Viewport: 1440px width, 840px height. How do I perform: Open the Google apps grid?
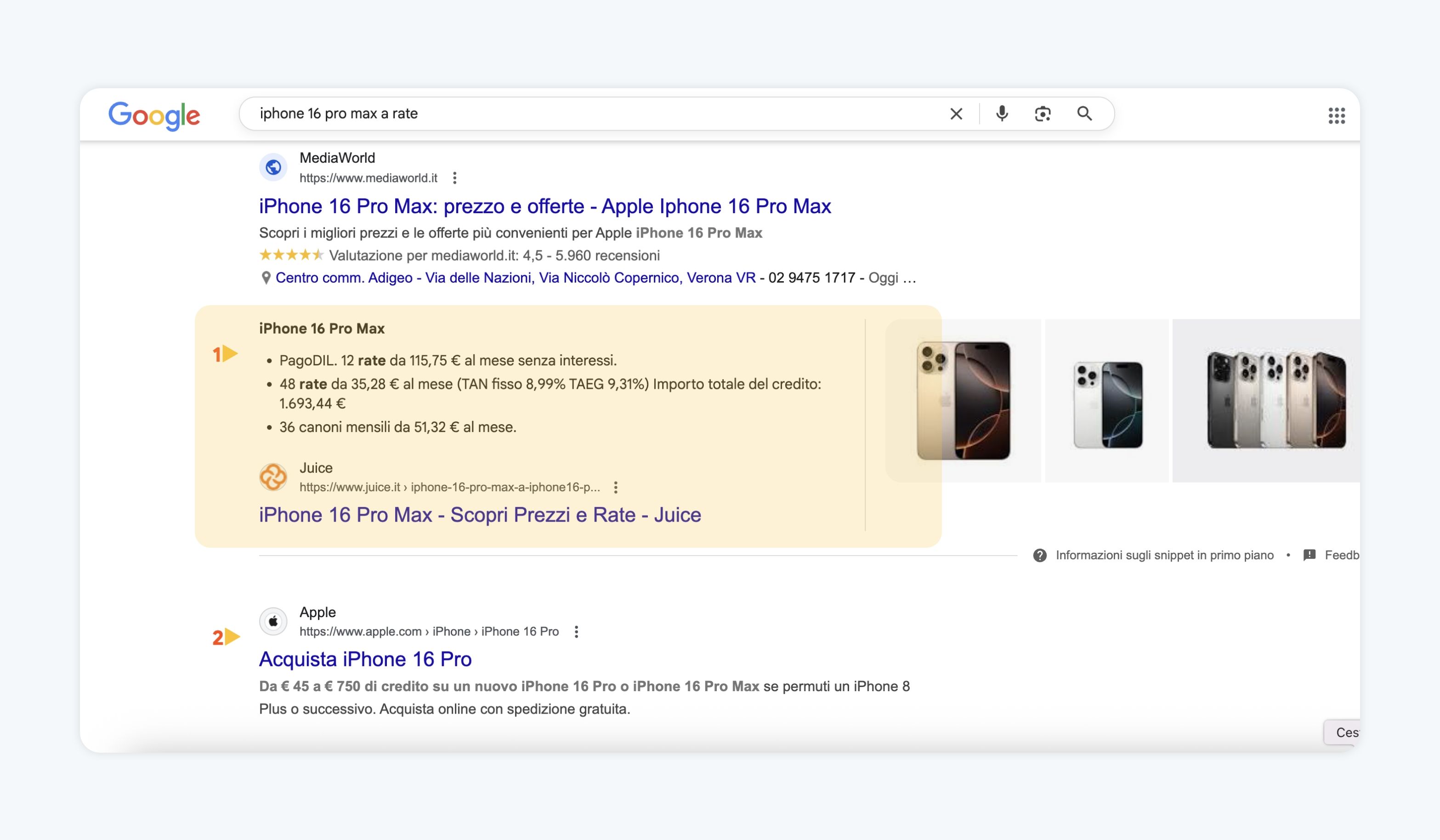click(x=1337, y=115)
